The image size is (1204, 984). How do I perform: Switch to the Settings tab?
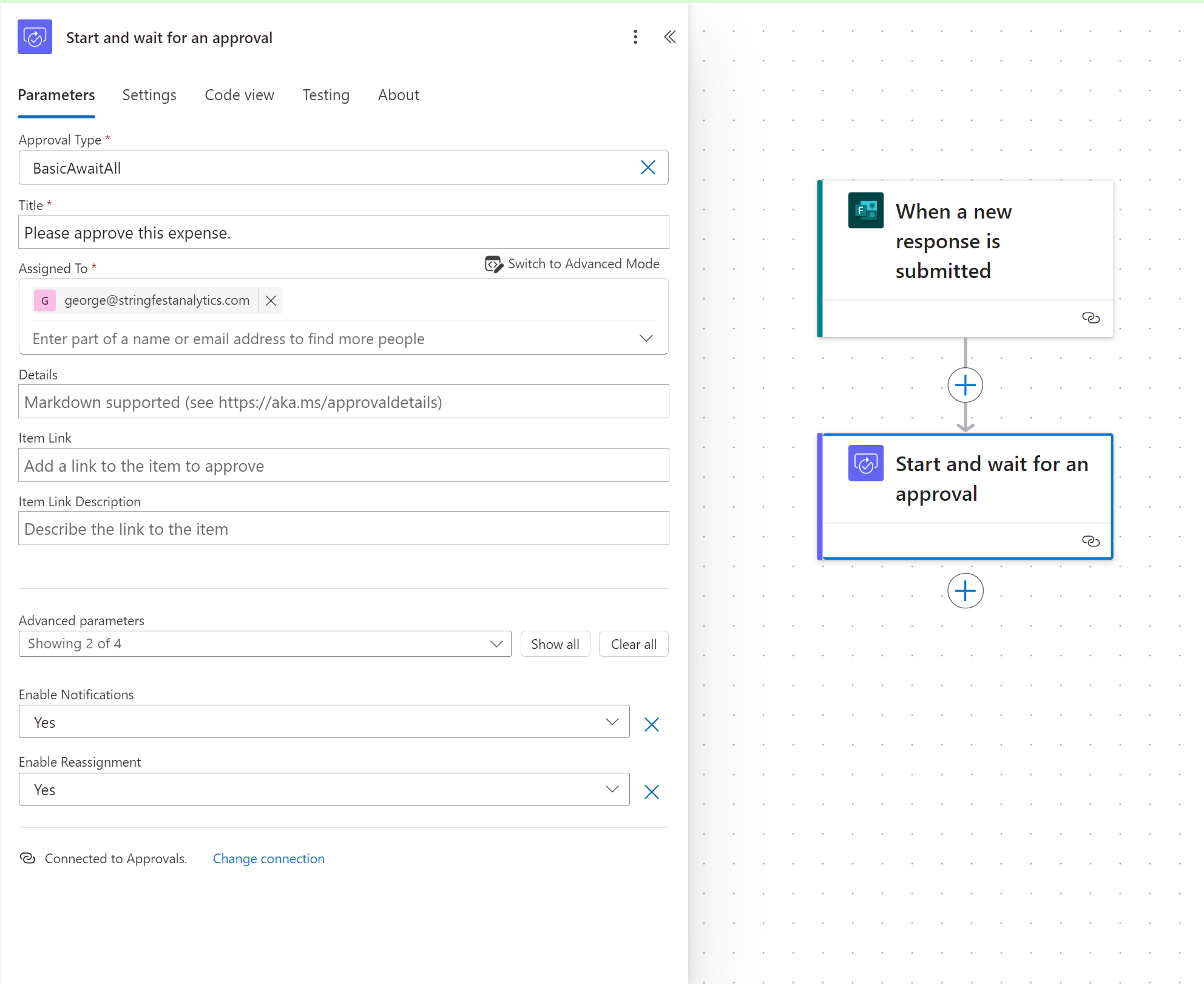pyautogui.click(x=149, y=95)
